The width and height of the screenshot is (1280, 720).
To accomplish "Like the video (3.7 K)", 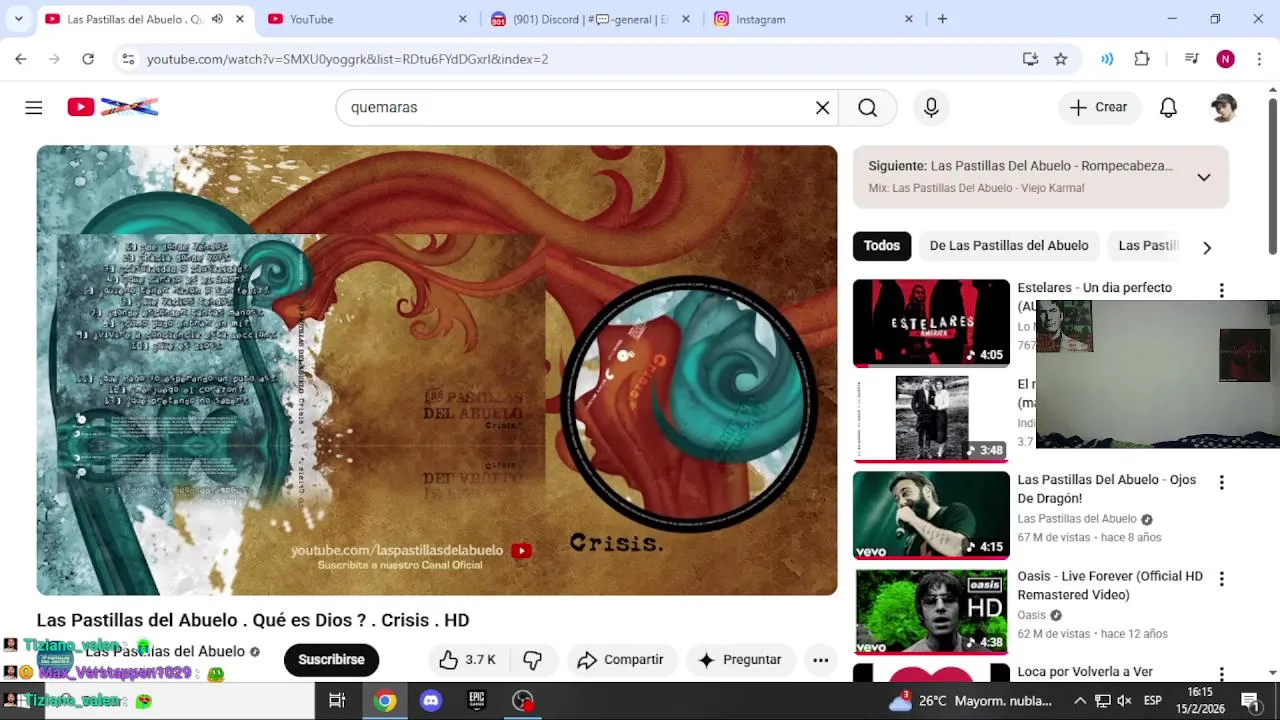I will pyautogui.click(x=468, y=659).
